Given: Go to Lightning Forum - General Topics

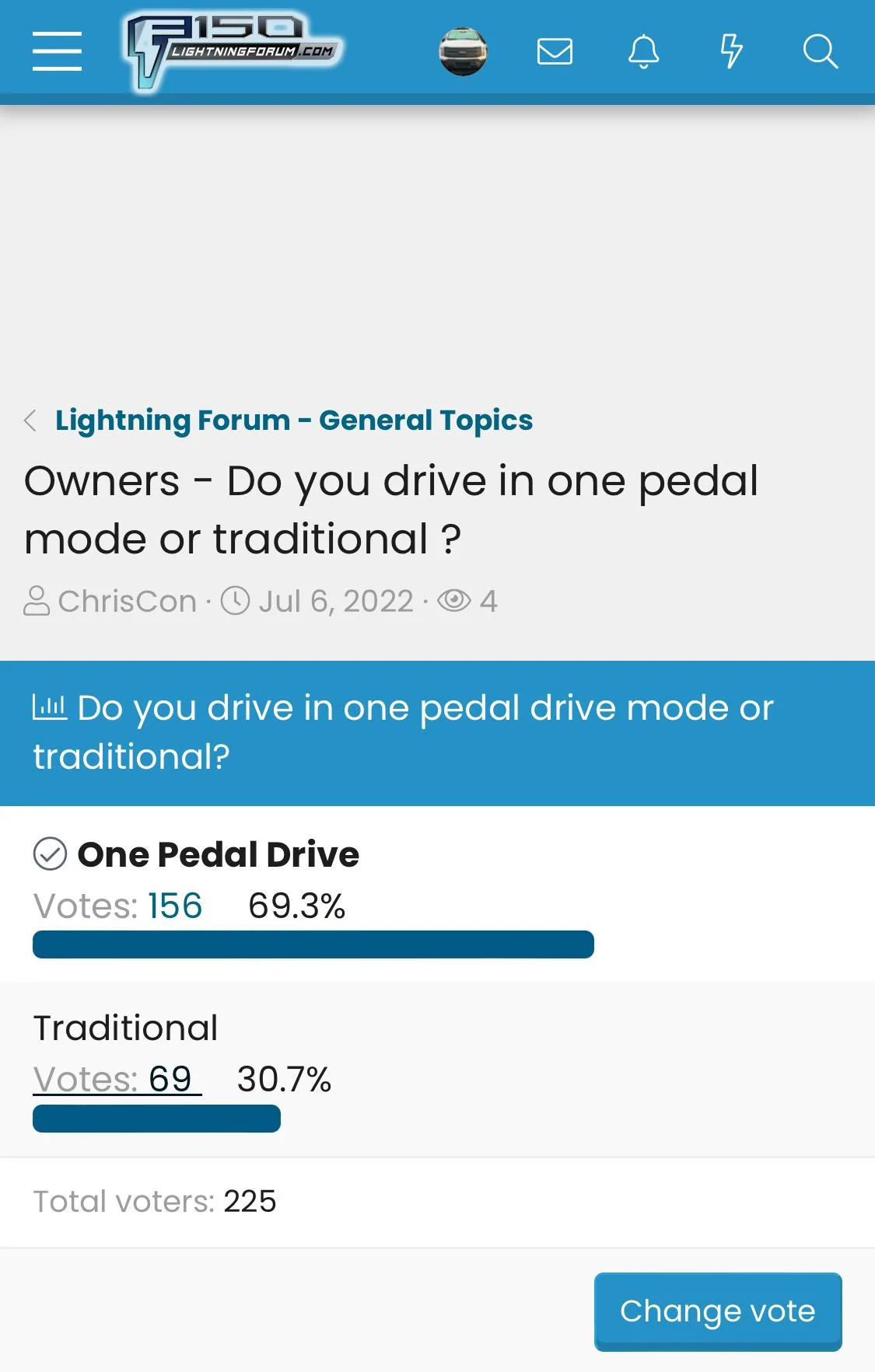Looking at the screenshot, I should [294, 421].
